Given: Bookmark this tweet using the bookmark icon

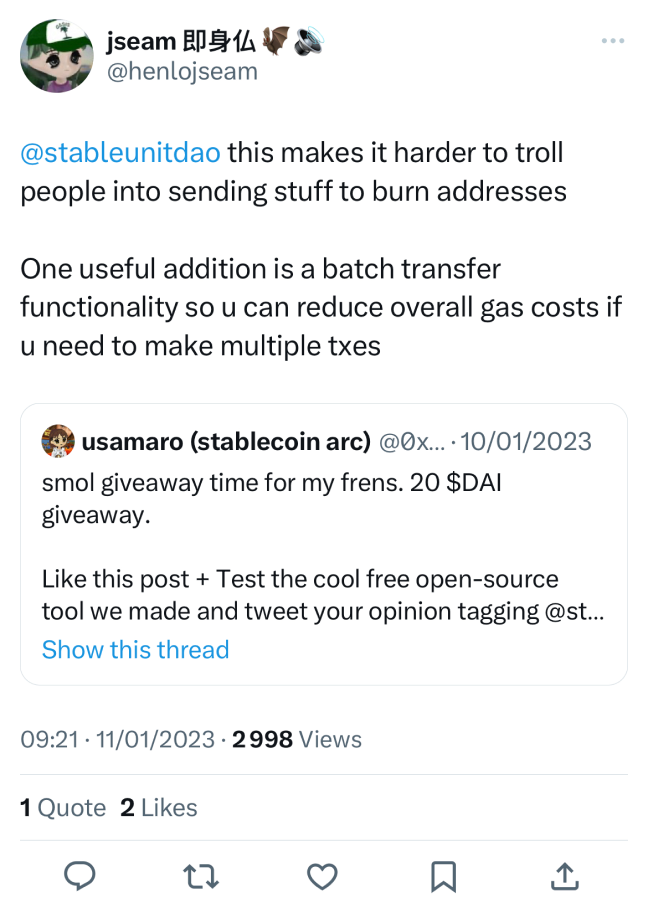Looking at the screenshot, I should pos(444,877).
